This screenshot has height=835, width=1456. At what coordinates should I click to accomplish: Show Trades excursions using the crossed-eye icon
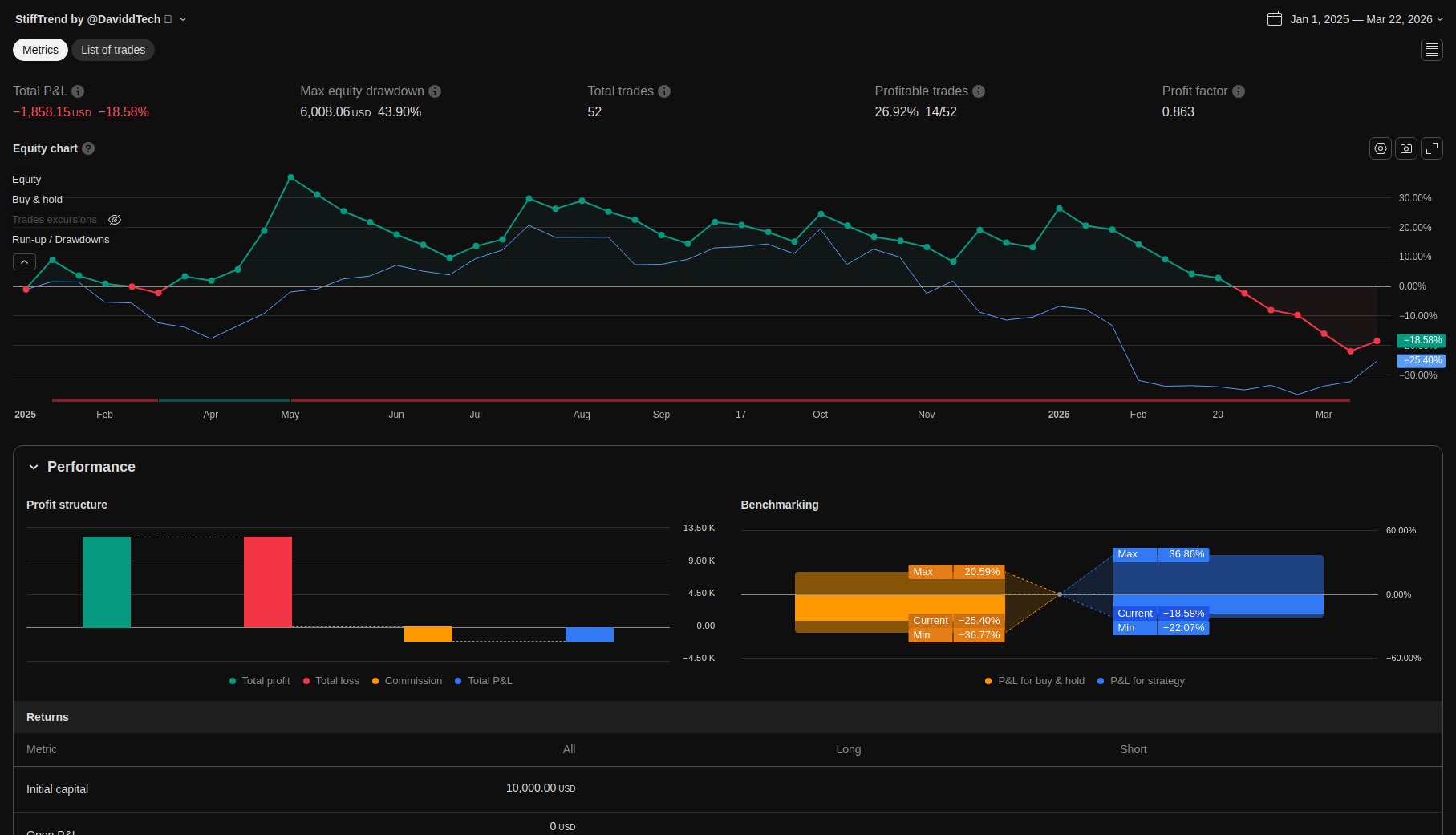115,220
